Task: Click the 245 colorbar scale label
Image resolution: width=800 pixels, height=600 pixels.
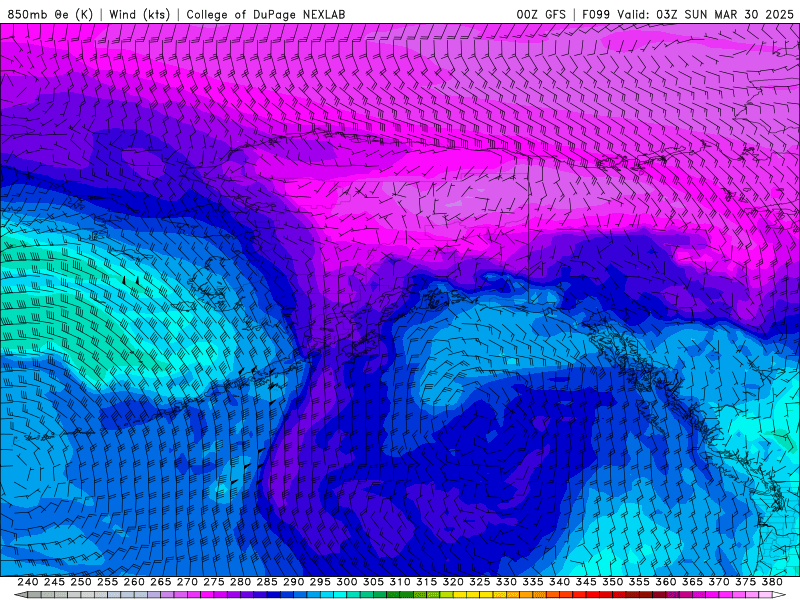Action: pyautogui.click(x=54, y=582)
